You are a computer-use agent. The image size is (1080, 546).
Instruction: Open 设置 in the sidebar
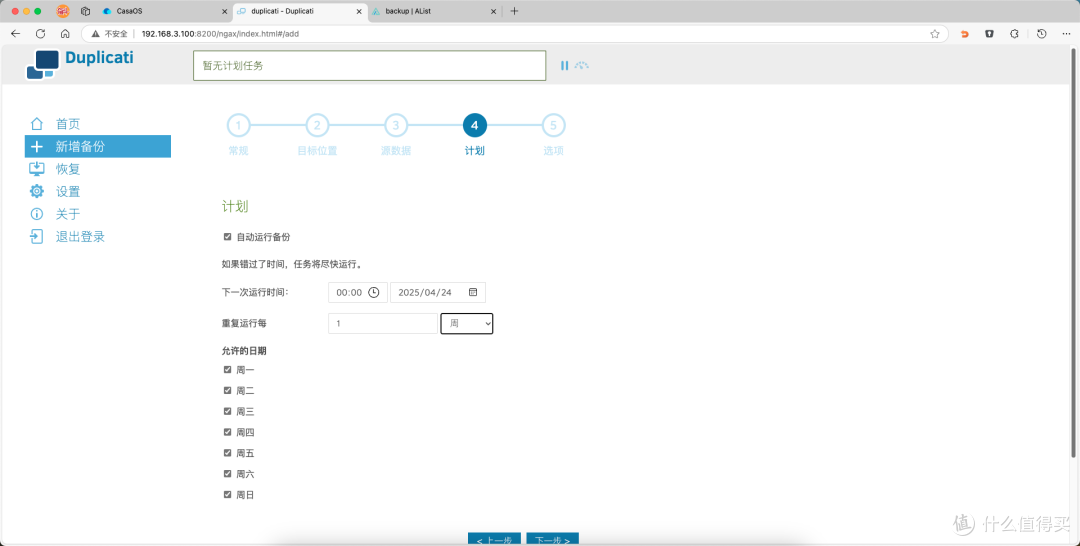[97, 191]
